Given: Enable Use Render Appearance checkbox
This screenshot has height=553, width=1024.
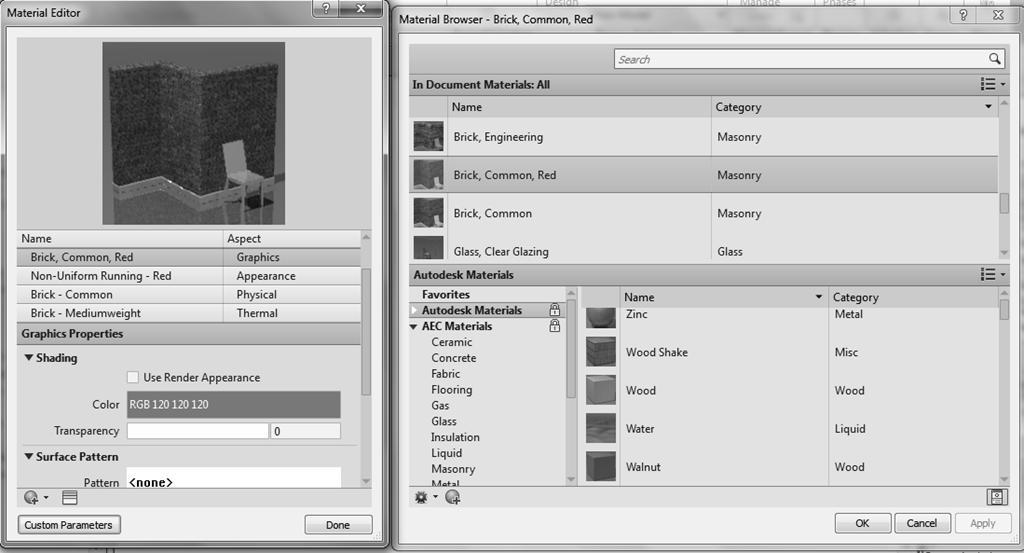Looking at the screenshot, I should (x=133, y=377).
